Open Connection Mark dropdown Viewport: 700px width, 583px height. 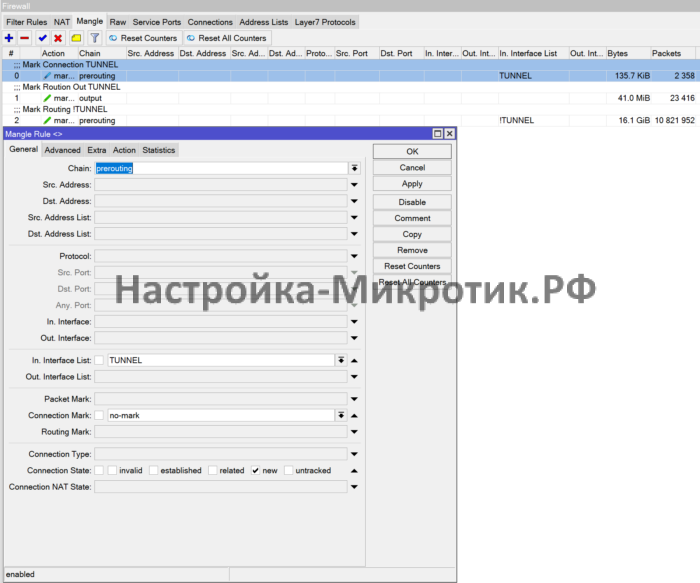(341, 415)
